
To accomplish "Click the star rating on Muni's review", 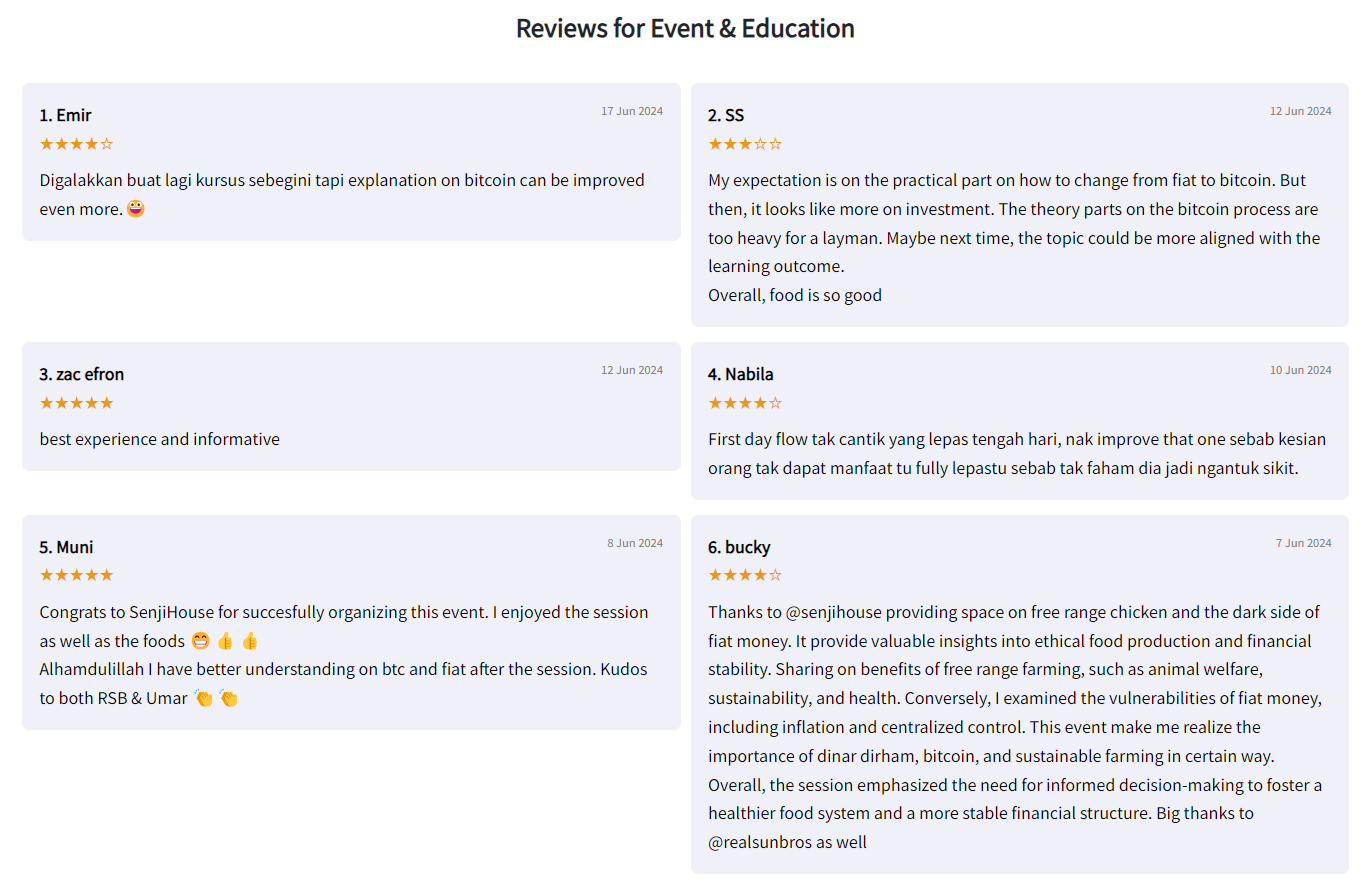I will point(77,575).
